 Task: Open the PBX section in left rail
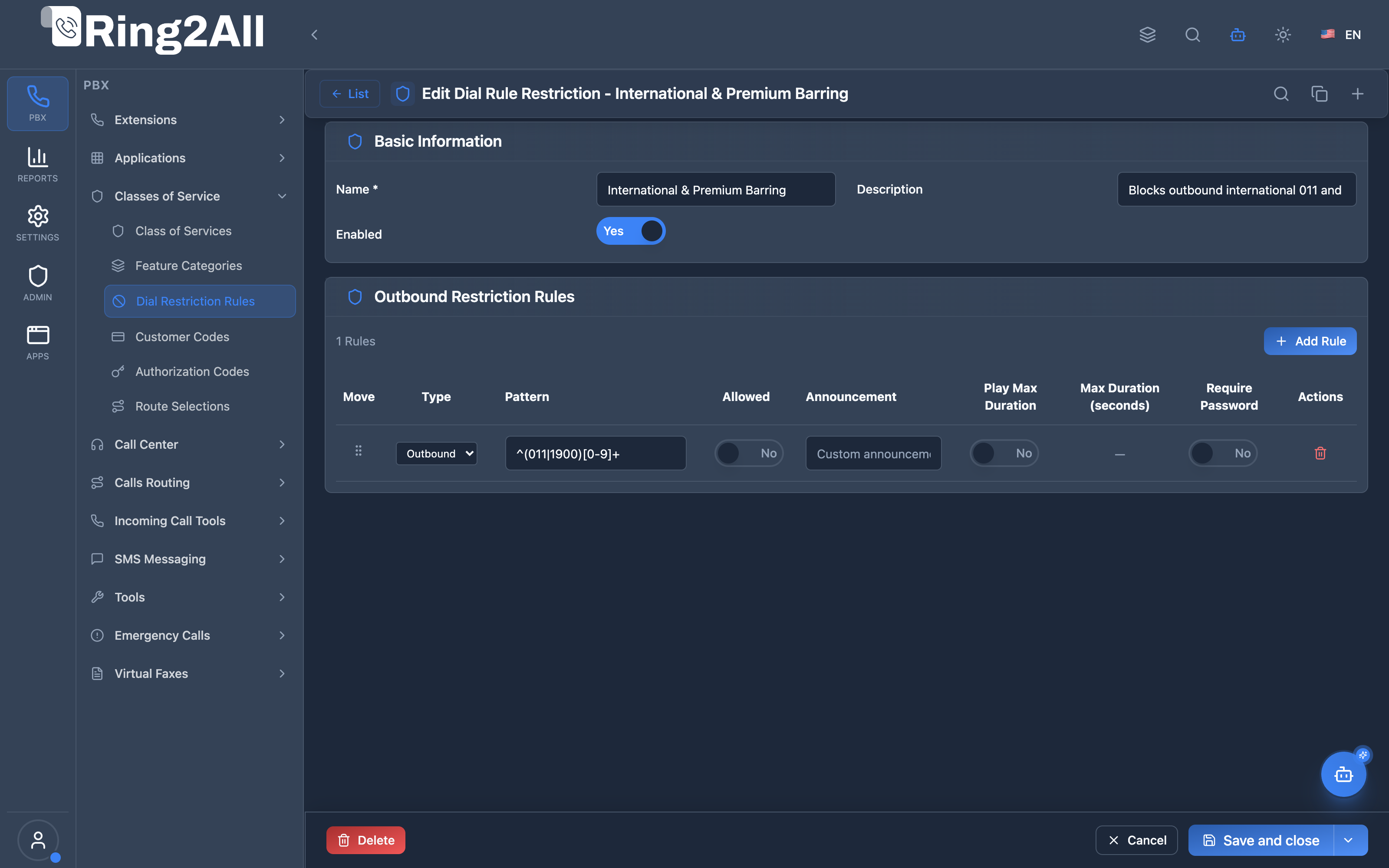pos(37,103)
